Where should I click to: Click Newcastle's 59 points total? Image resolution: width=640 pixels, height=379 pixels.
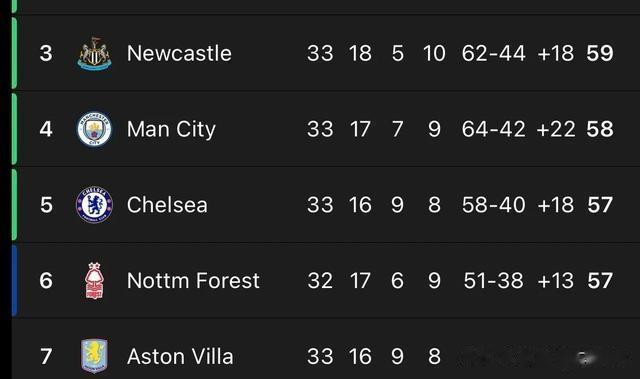click(600, 53)
